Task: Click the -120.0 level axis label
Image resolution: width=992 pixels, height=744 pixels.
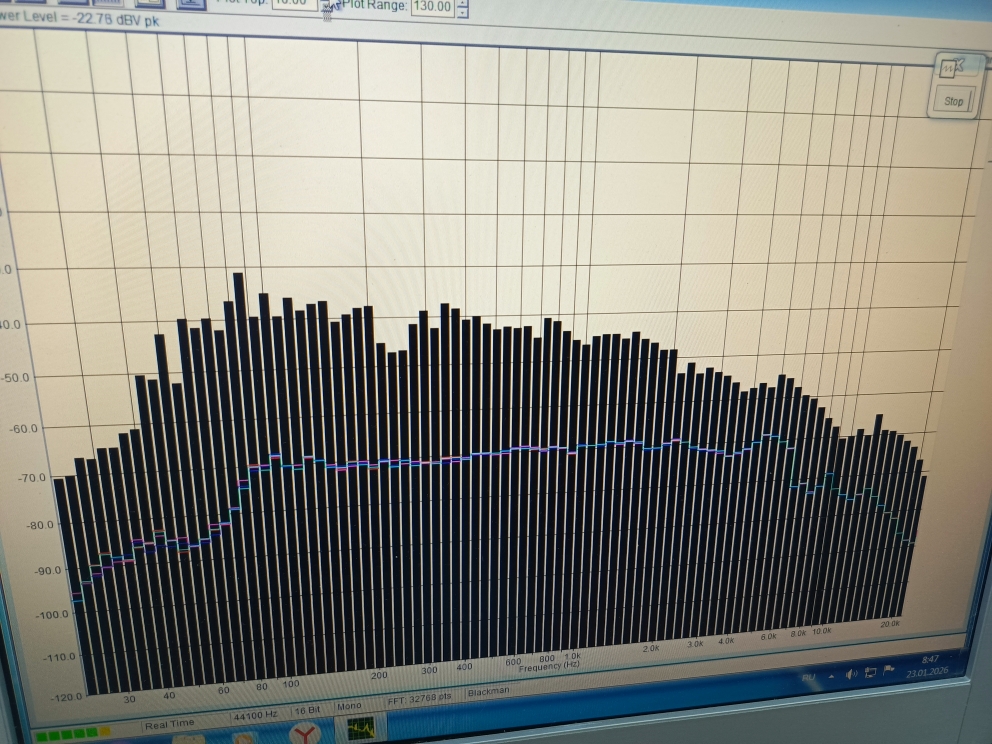Action: pos(66,697)
